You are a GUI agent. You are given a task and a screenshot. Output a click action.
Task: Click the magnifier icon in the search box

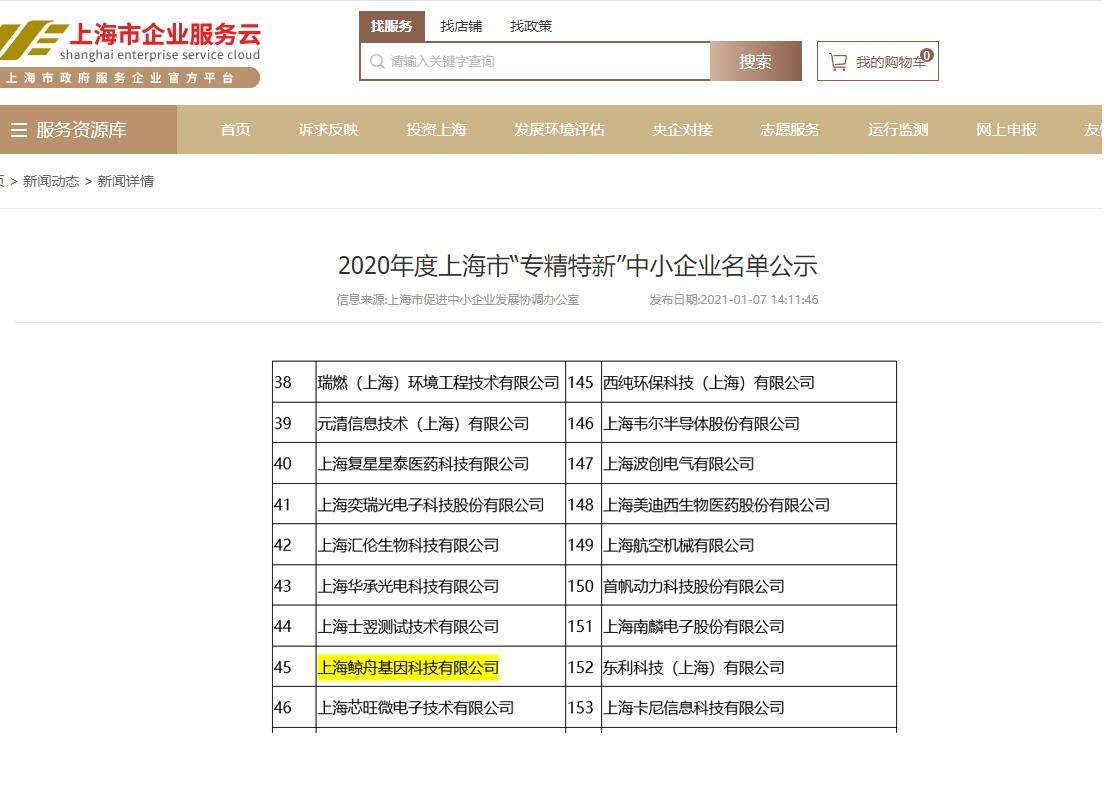(x=377, y=61)
